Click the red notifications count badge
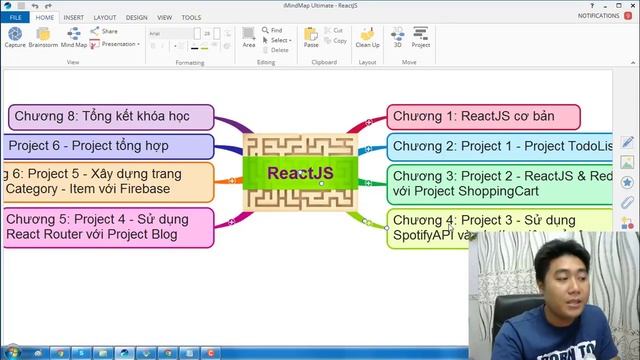640x360 pixels. (628, 16)
